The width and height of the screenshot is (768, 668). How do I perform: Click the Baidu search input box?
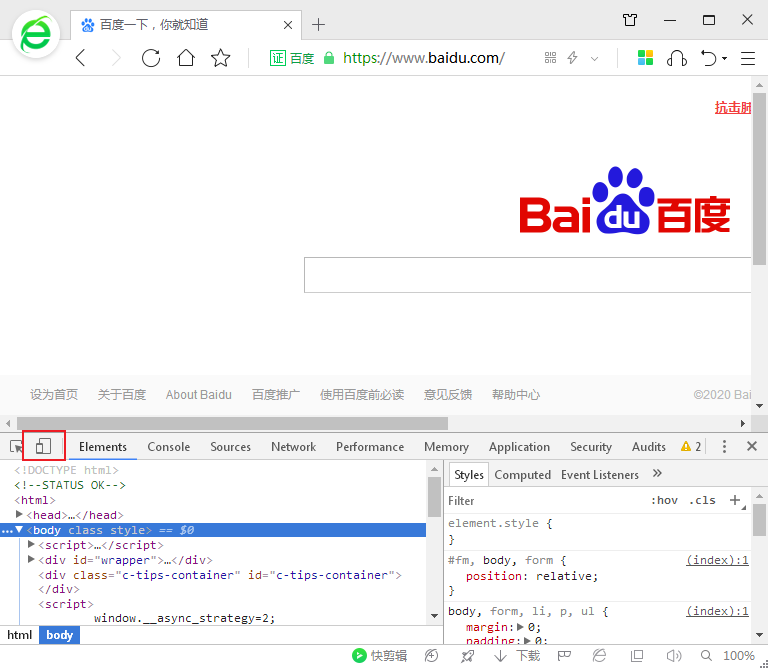(527, 275)
